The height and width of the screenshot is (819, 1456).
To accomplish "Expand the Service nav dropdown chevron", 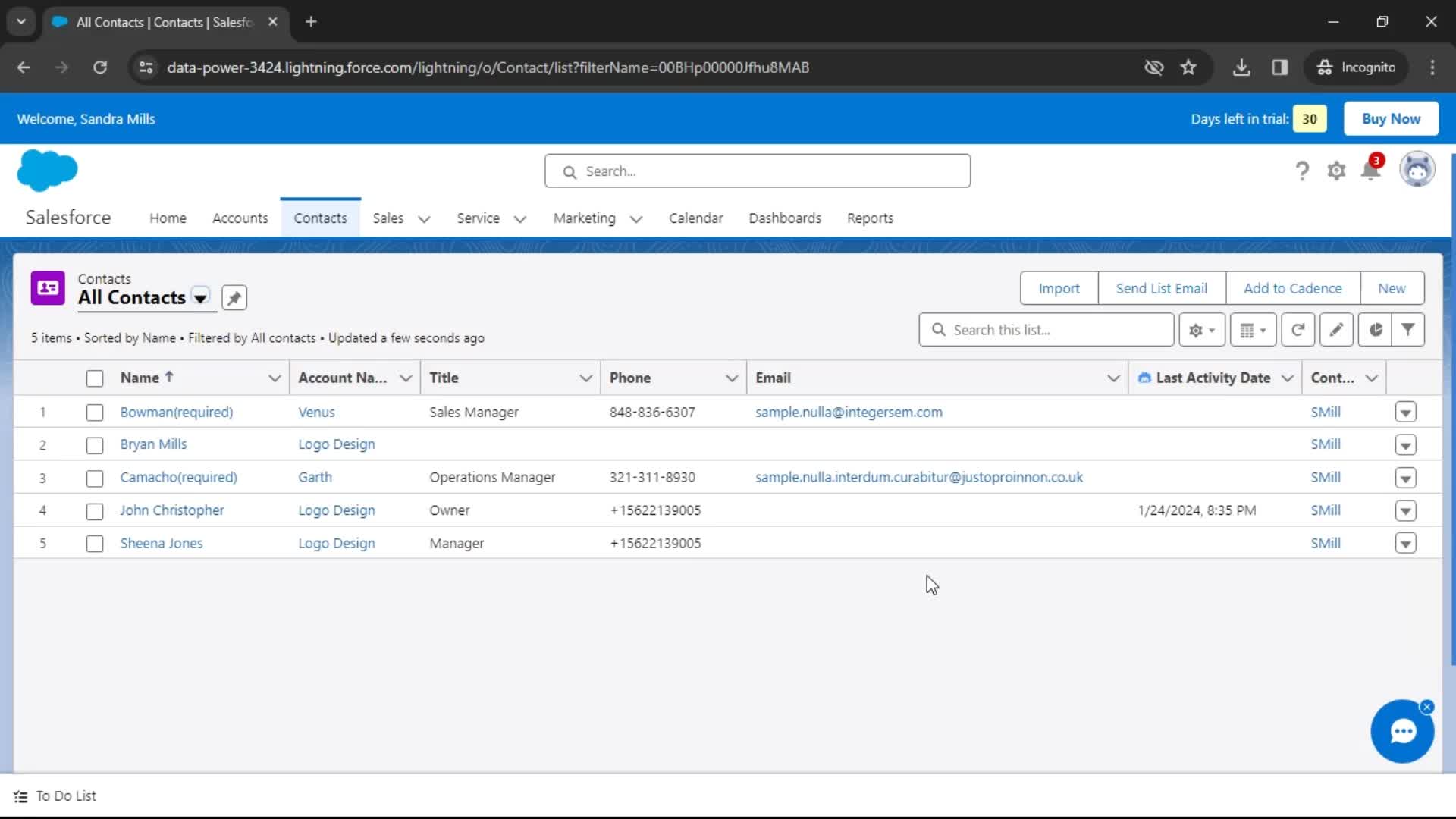I will click(519, 219).
